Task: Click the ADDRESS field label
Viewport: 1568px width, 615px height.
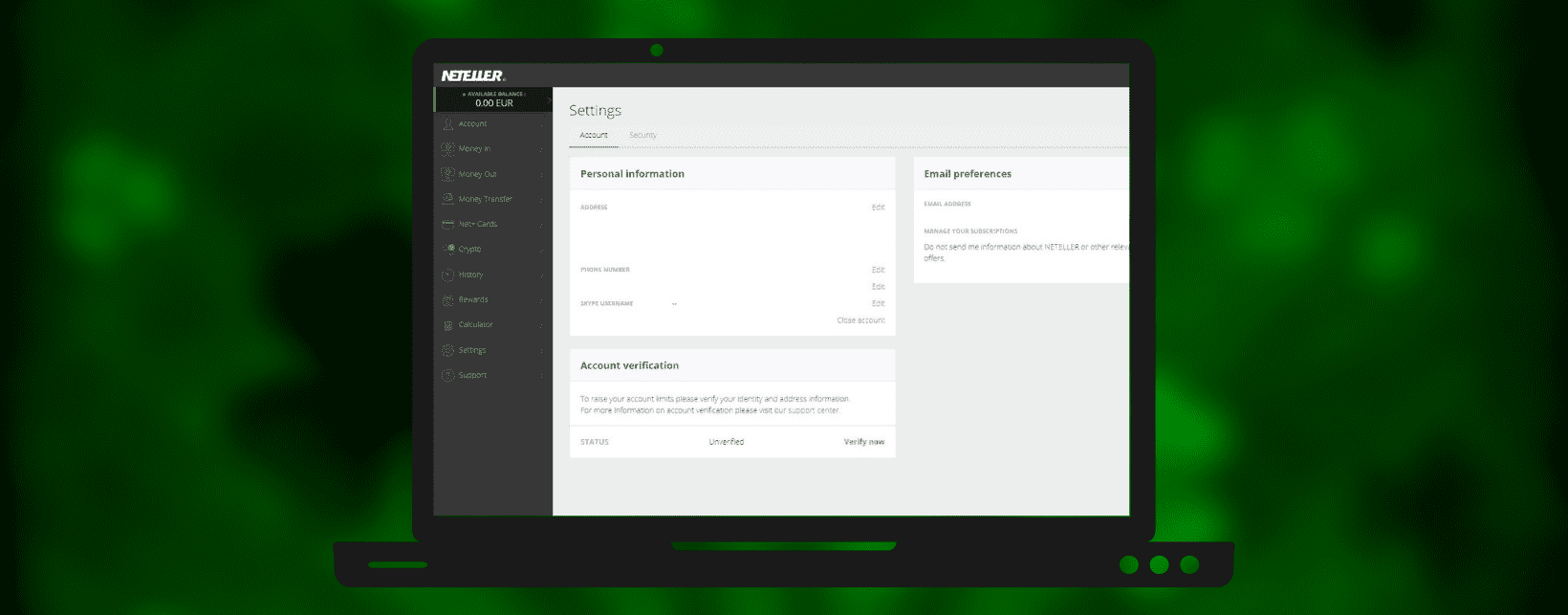Action: [594, 208]
